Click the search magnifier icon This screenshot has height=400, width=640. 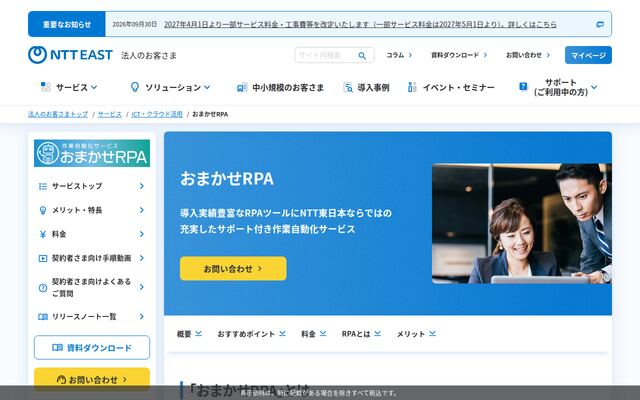click(x=362, y=56)
